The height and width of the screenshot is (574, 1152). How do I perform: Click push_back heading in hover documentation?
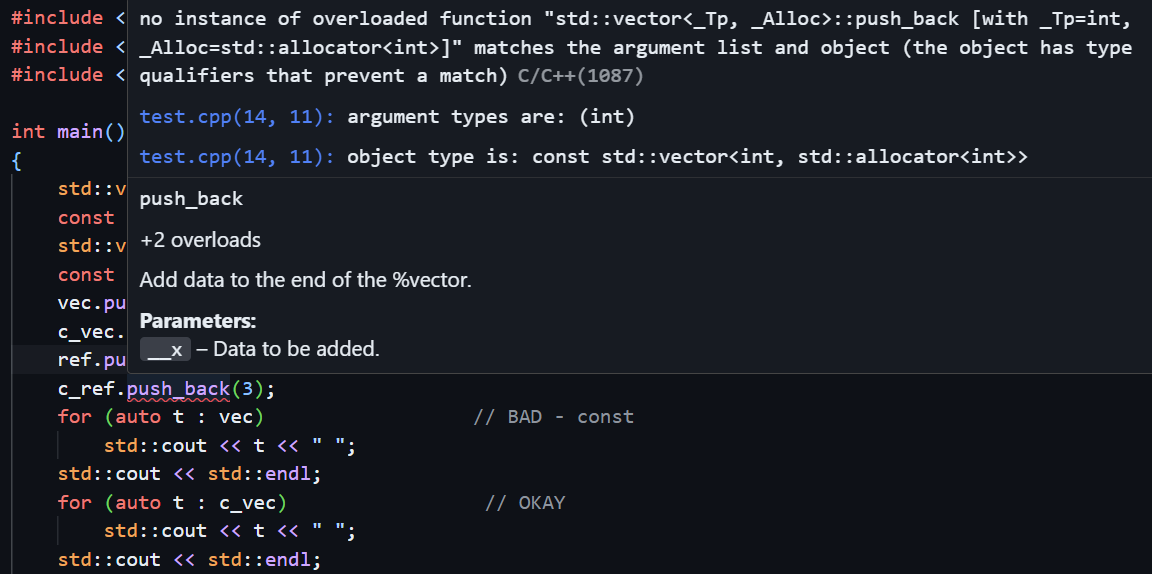click(x=191, y=199)
